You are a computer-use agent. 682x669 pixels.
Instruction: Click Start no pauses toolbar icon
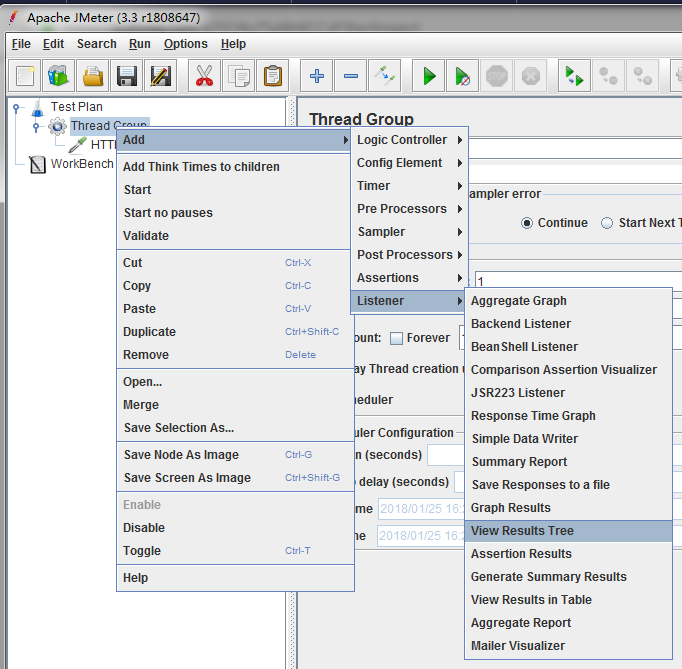click(462, 76)
